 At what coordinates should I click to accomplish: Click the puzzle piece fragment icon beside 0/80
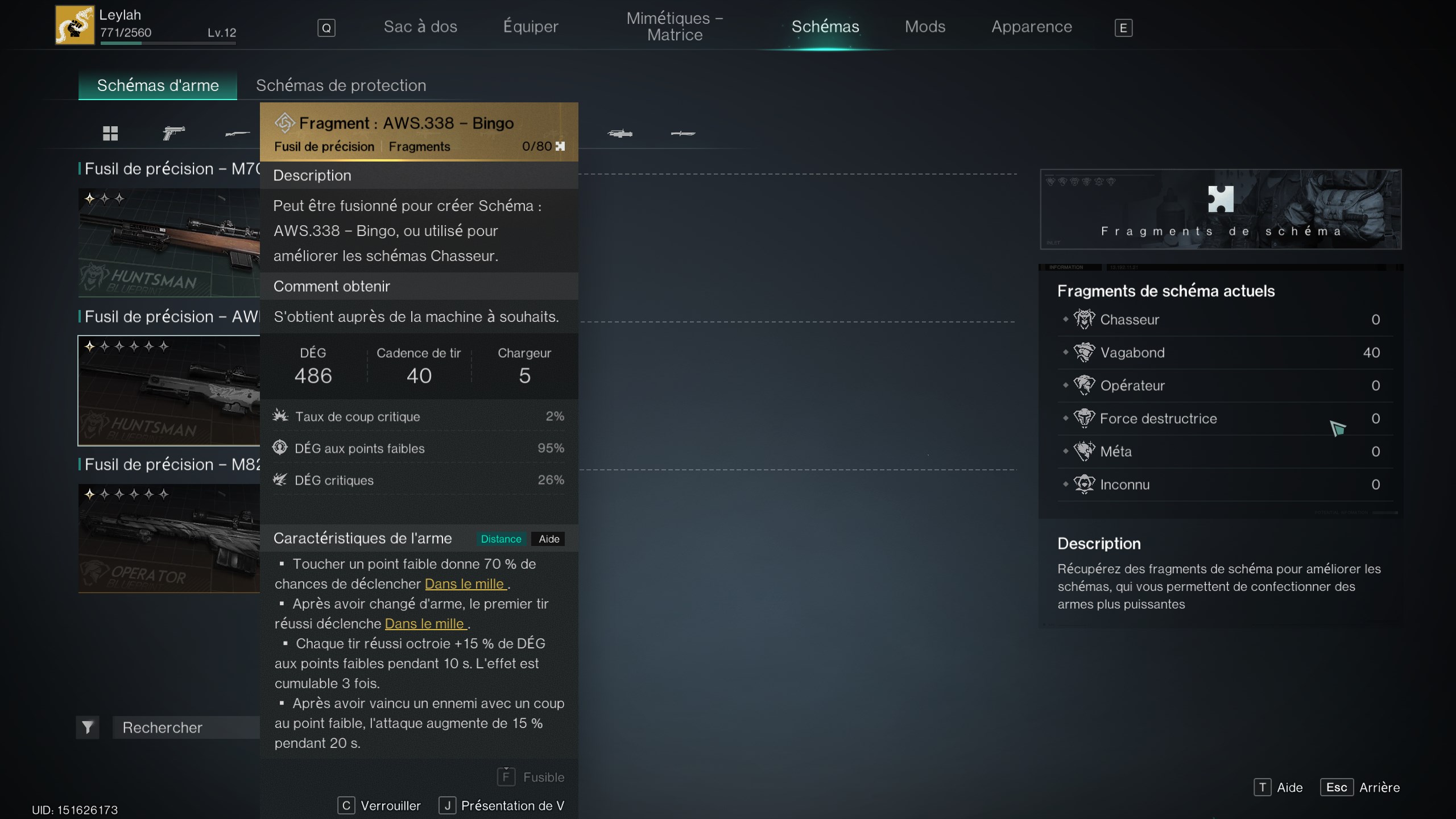click(x=561, y=146)
